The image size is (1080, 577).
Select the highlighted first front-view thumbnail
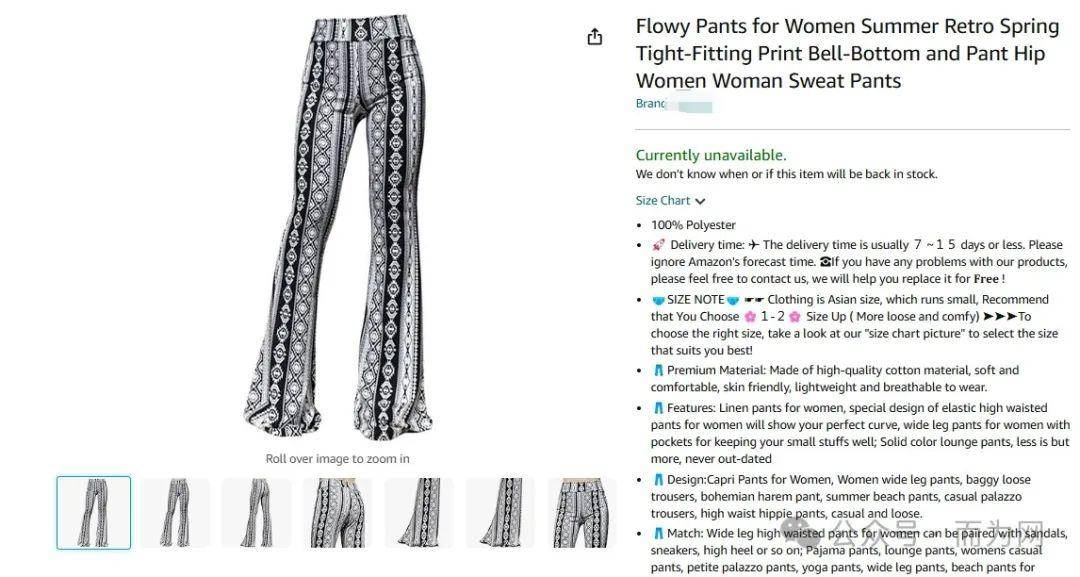tap(94, 513)
